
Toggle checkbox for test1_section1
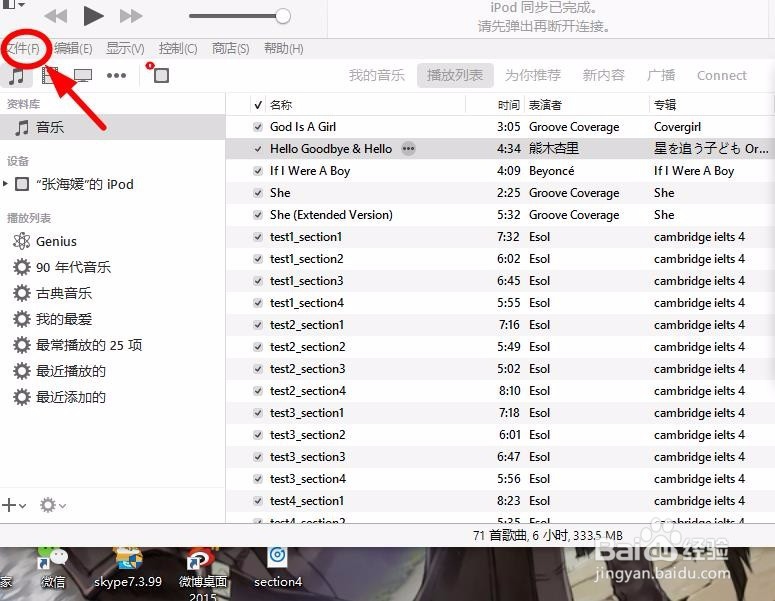[x=258, y=237]
